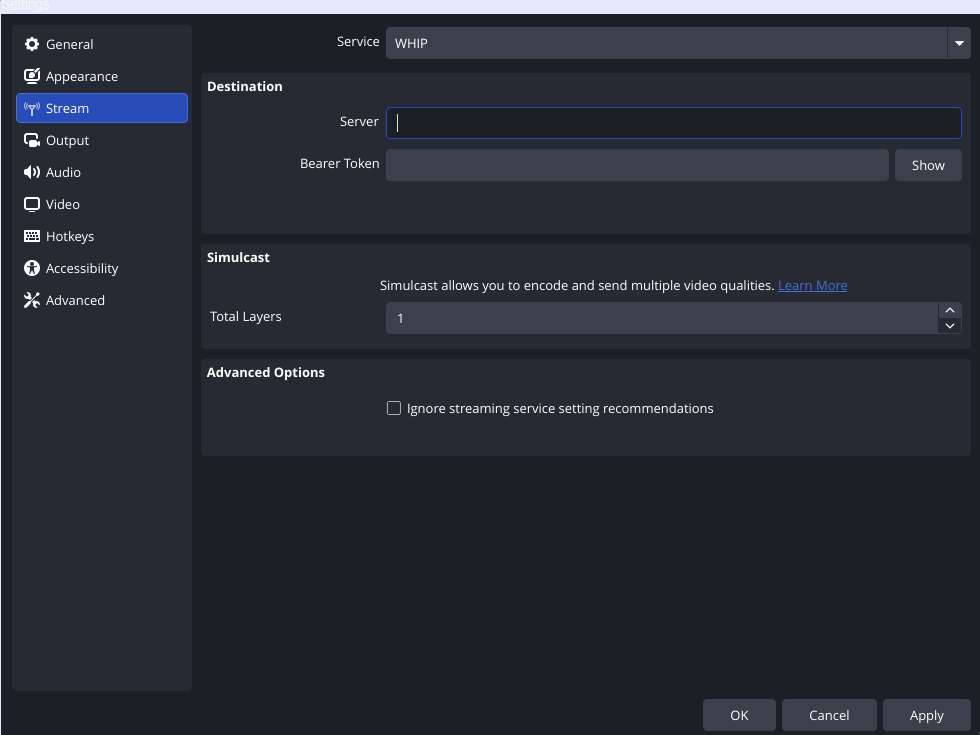
Task: Decrease Total Layers with down arrow
Action: pos(949,326)
